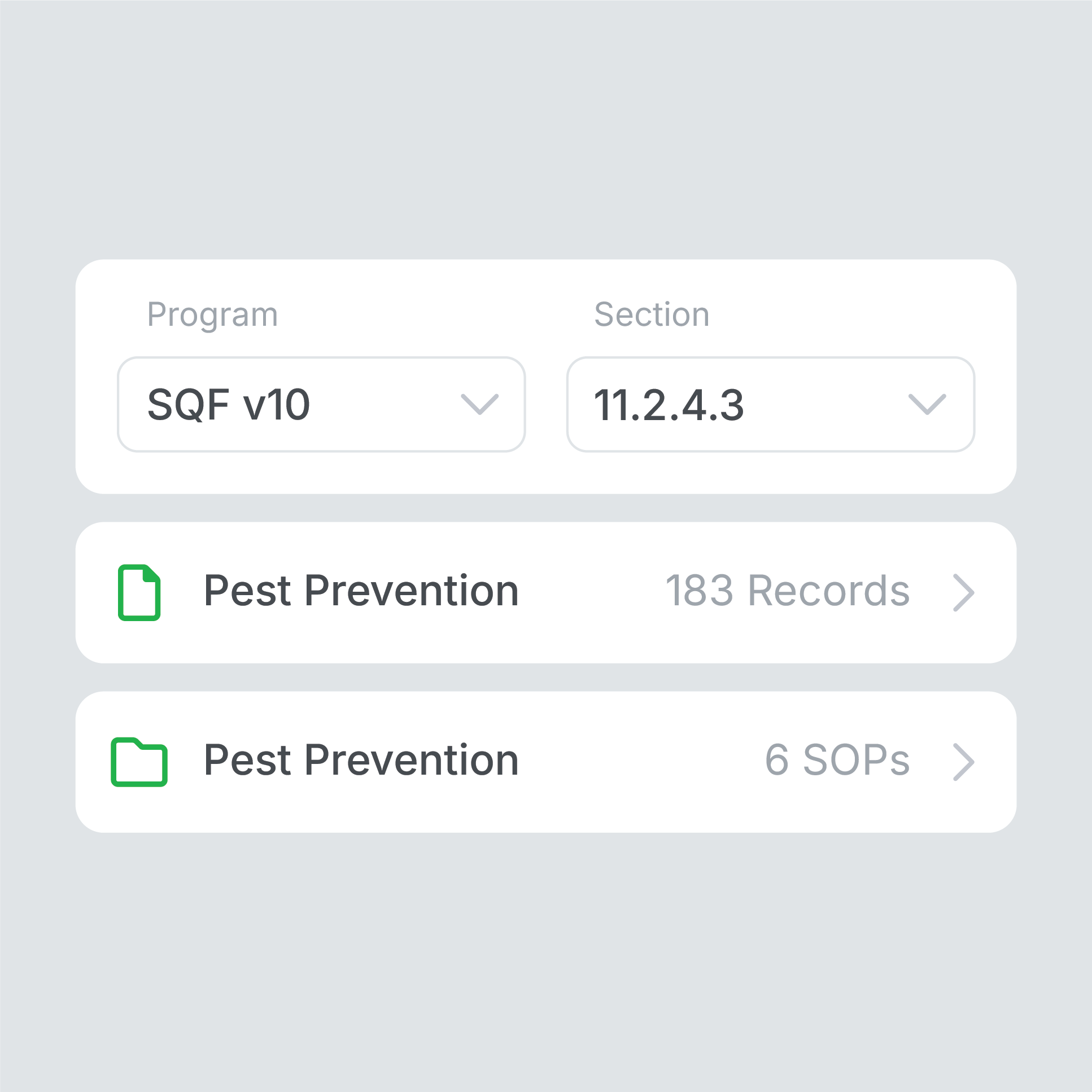Select the 11.2.4.3 text value
Viewport: 1092px width, 1092px height.
[669, 405]
